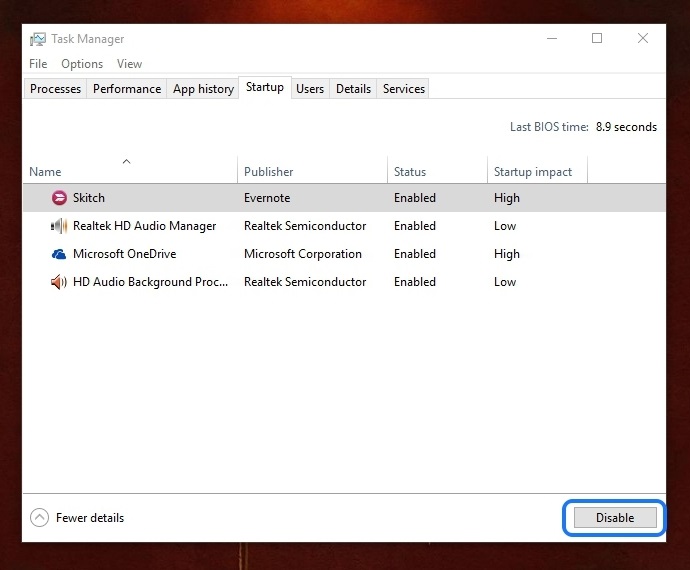Click the Fewer details text link
This screenshot has width=690, height=570.
90,518
